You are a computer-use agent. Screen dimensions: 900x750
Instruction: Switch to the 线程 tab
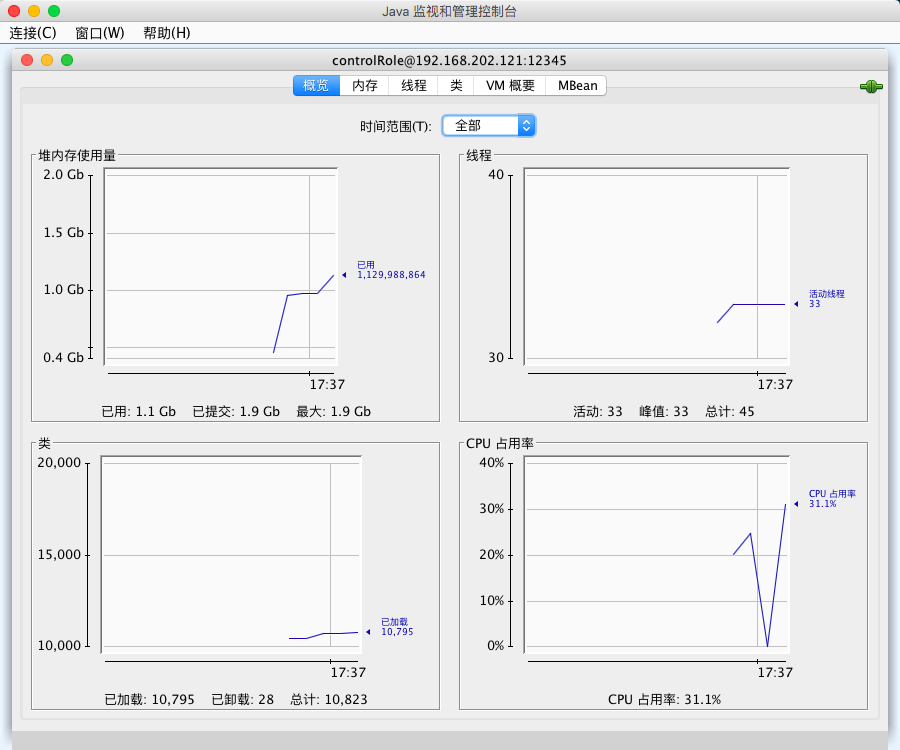tap(413, 86)
